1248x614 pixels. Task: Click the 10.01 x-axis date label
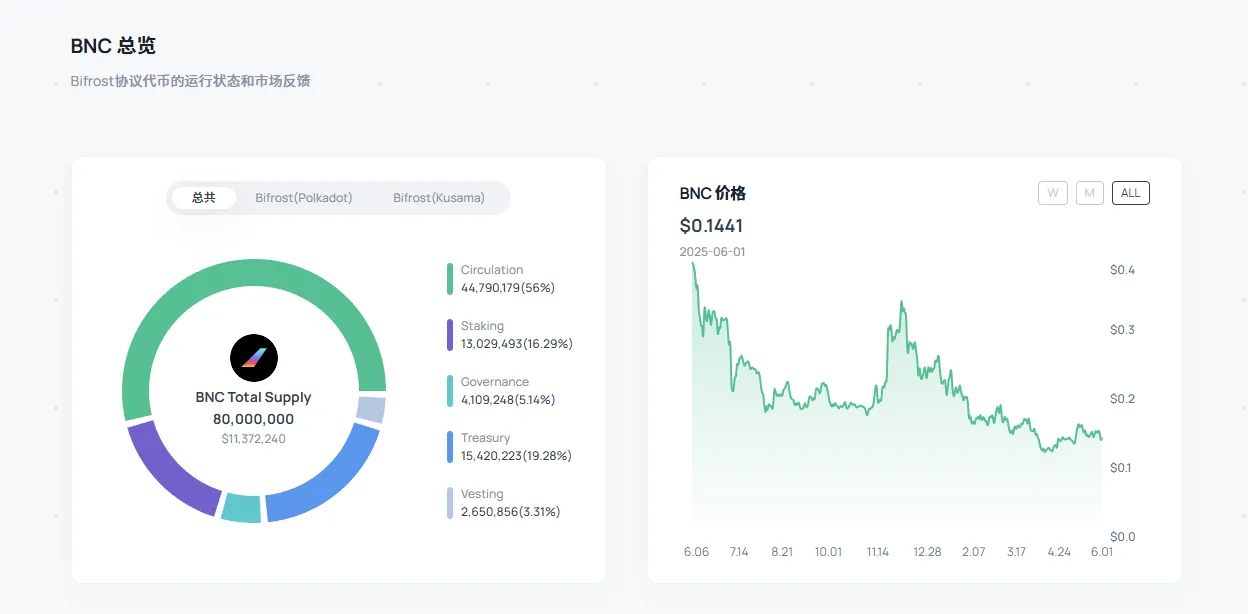click(x=829, y=552)
